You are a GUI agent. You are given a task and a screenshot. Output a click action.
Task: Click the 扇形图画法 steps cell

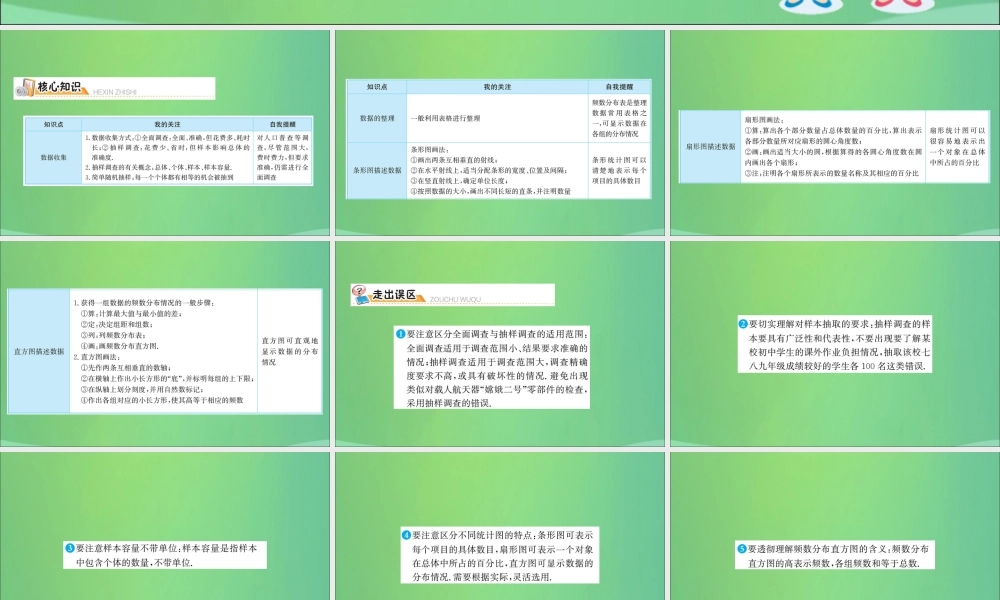pyautogui.click(x=833, y=147)
